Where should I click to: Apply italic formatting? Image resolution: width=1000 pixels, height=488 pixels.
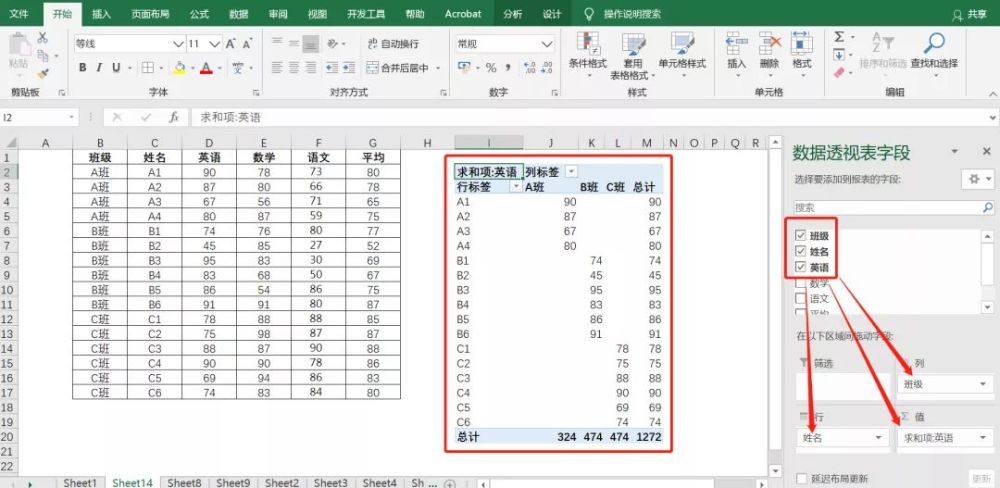click(99, 68)
